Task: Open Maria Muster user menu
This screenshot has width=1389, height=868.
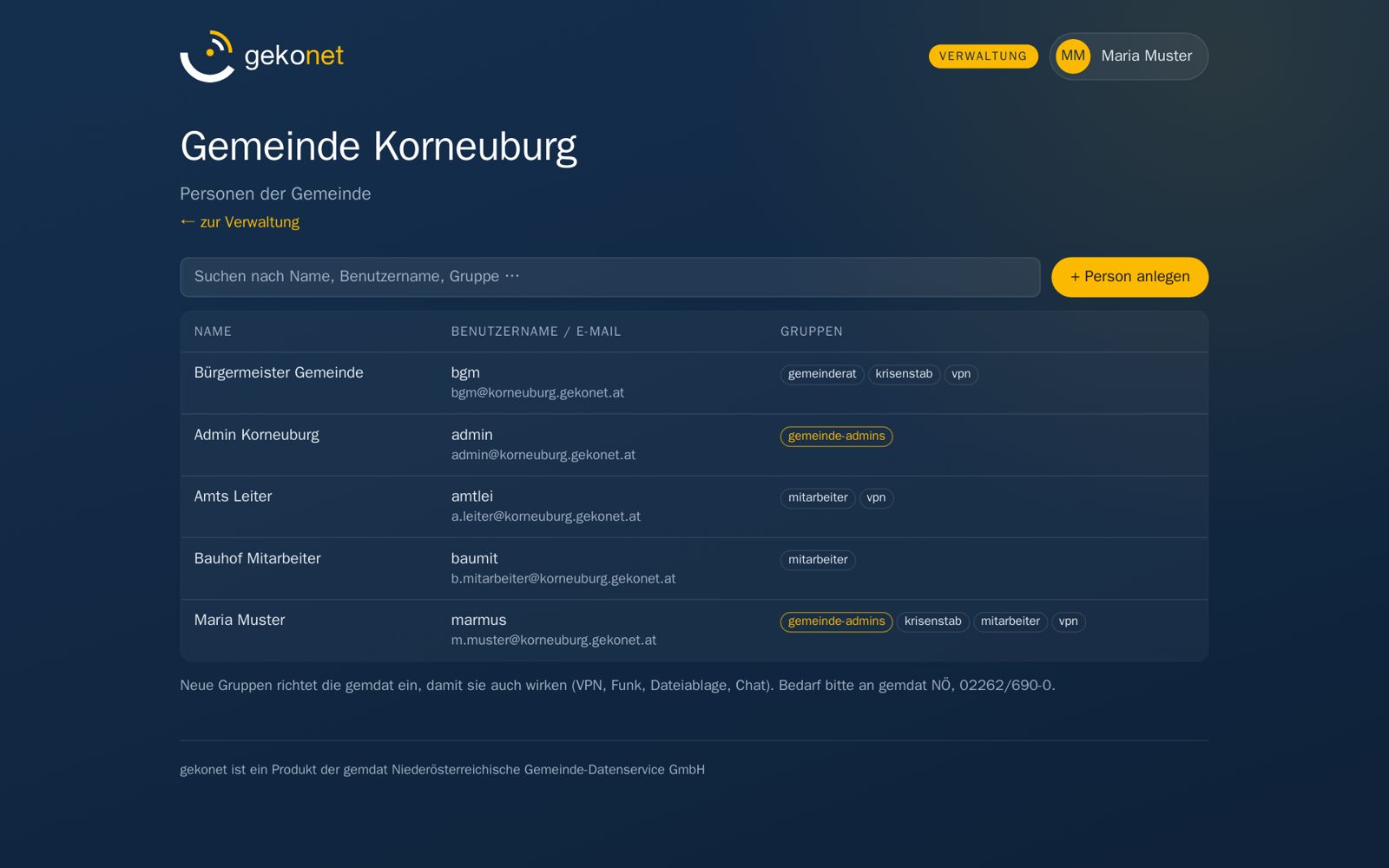Action: coord(1129,56)
